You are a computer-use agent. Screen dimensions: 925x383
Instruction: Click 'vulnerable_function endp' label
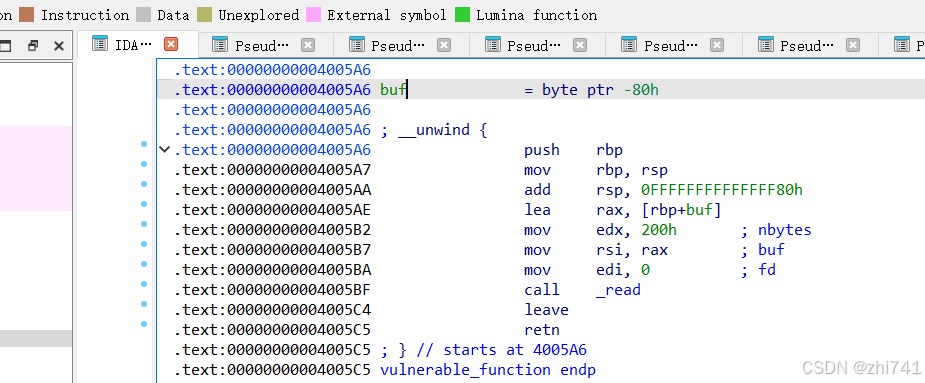click(488, 370)
